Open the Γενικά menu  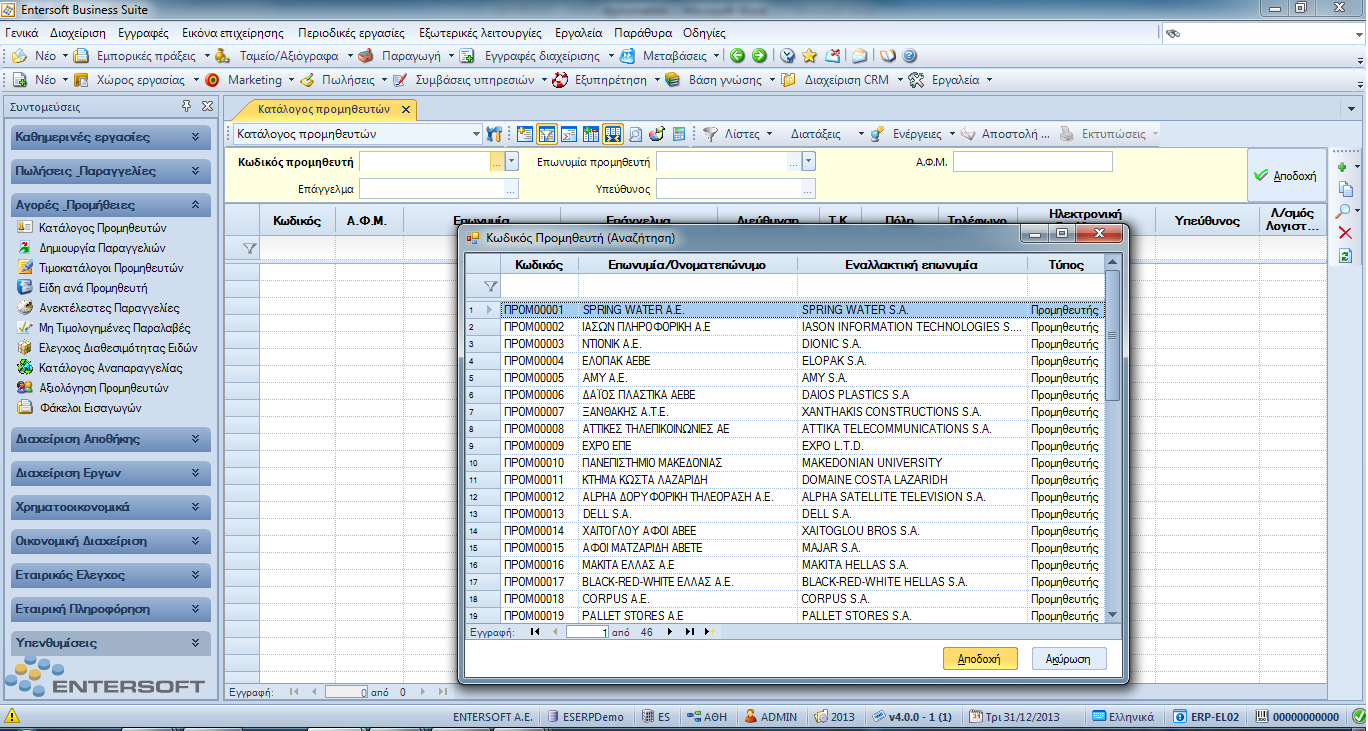click(21, 33)
